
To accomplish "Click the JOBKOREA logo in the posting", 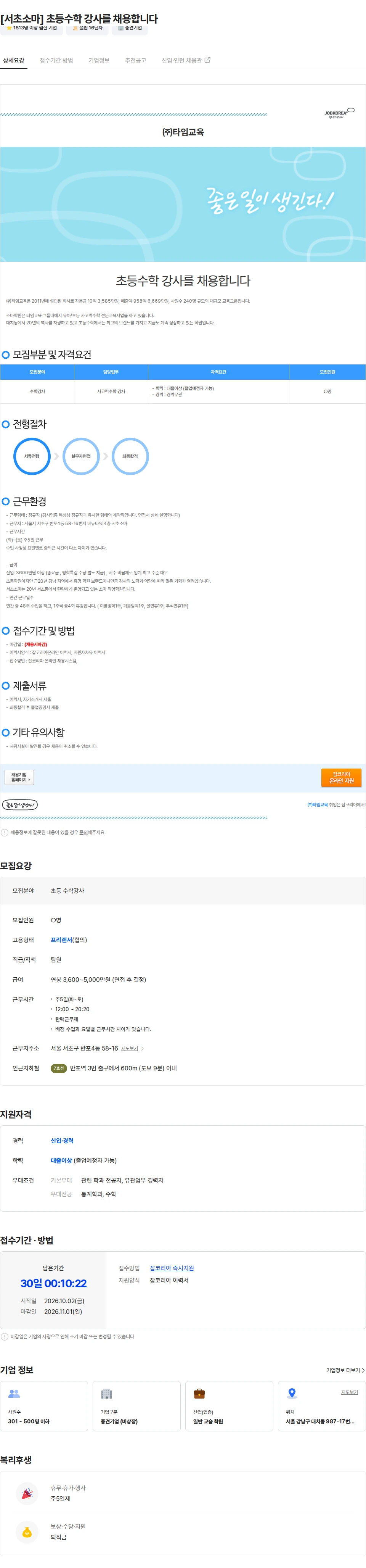I will [x=339, y=113].
